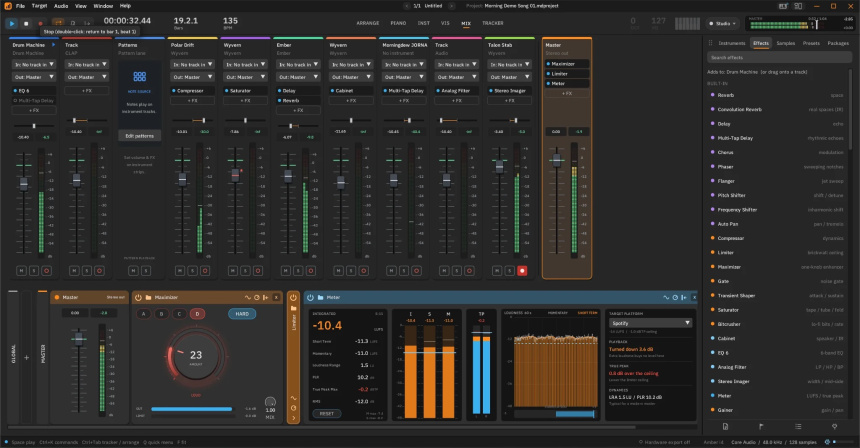
Task: Click the Limiter clock icon
Action: (x=293, y=408)
